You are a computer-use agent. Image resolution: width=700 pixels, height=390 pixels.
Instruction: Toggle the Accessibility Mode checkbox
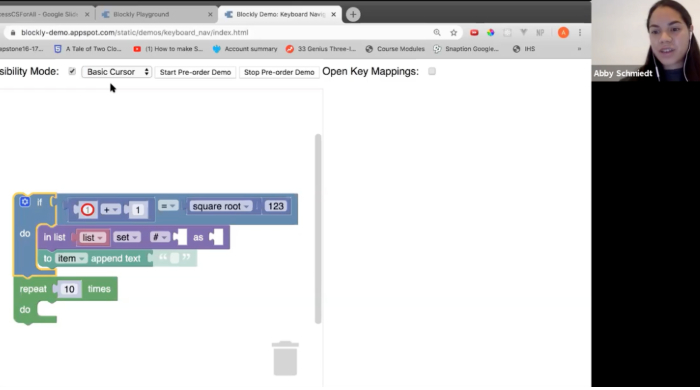(x=72, y=71)
